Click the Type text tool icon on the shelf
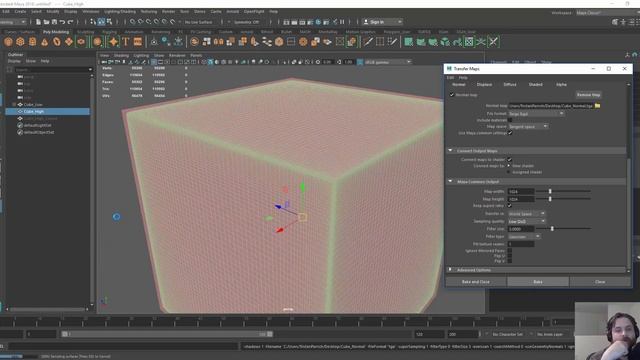640x360 pixels. pyautogui.click(x=126, y=42)
